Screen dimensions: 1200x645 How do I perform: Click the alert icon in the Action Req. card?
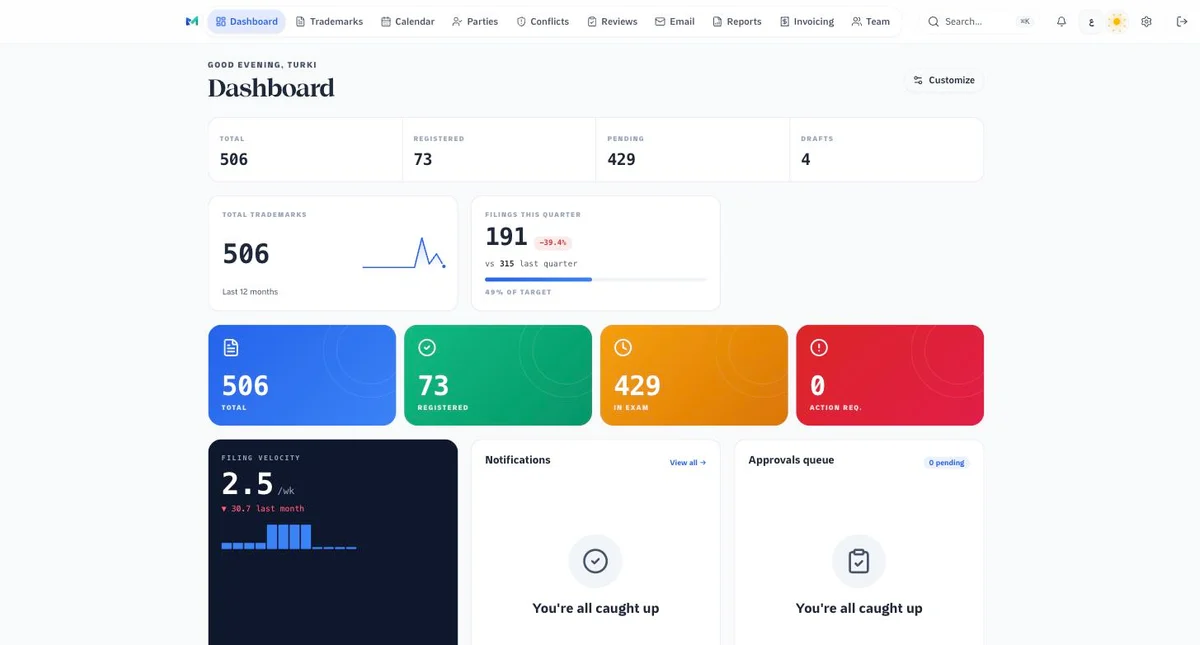coord(819,347)
